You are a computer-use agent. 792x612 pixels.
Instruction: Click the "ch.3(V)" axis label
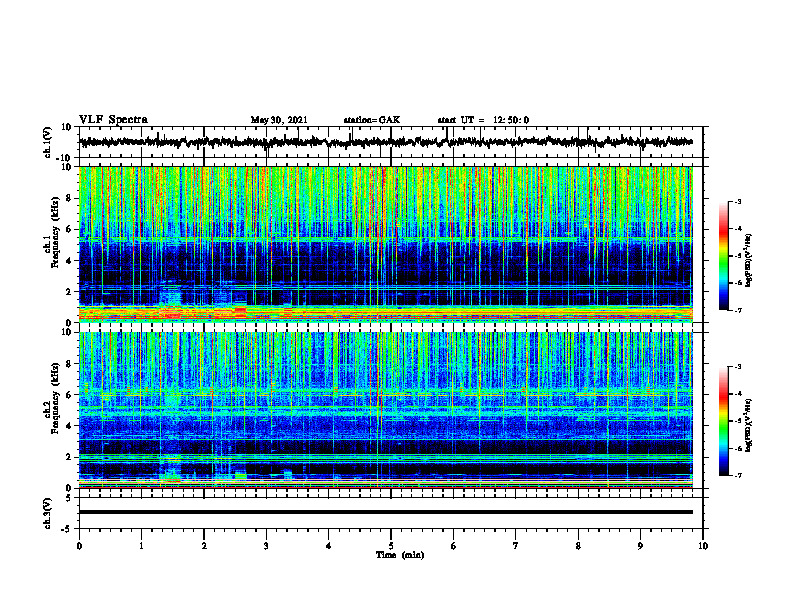coord(48,513)
